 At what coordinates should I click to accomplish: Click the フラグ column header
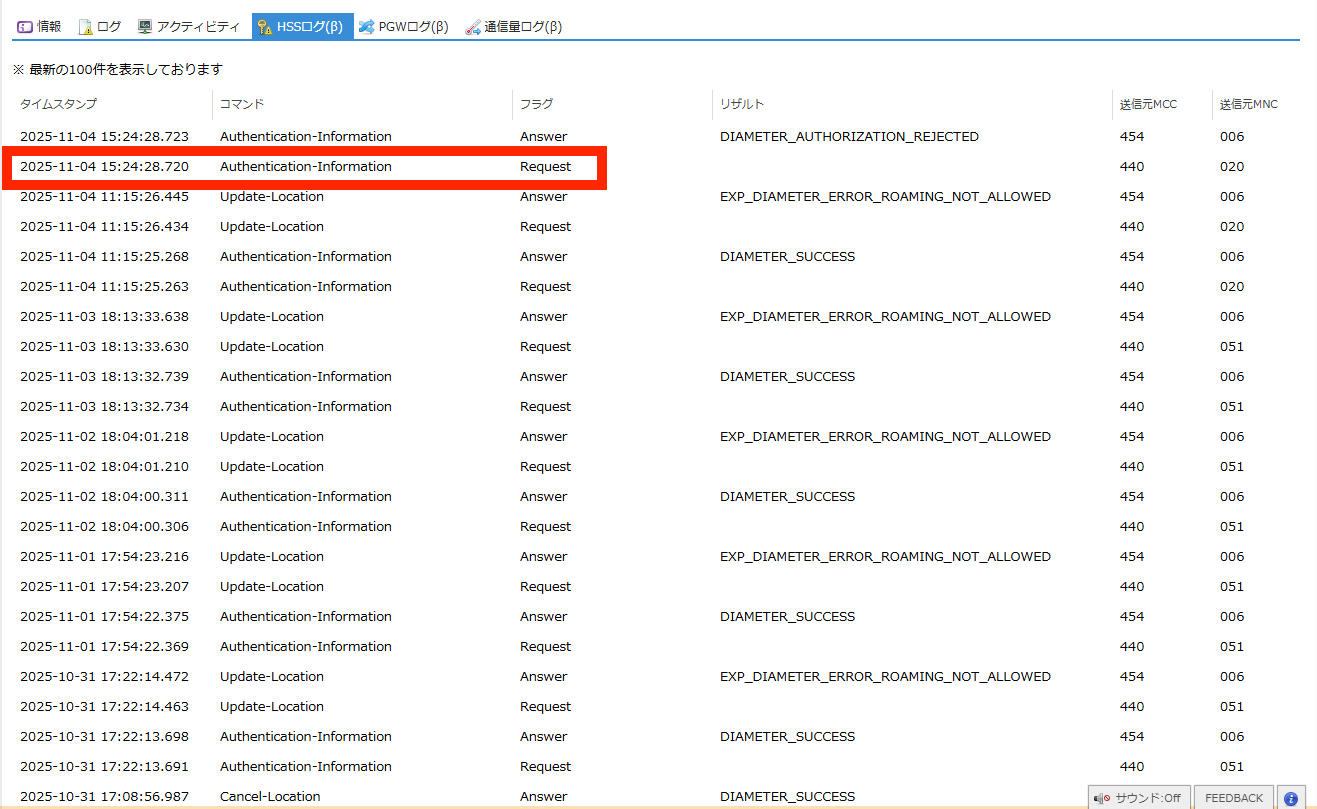point(536,104)
